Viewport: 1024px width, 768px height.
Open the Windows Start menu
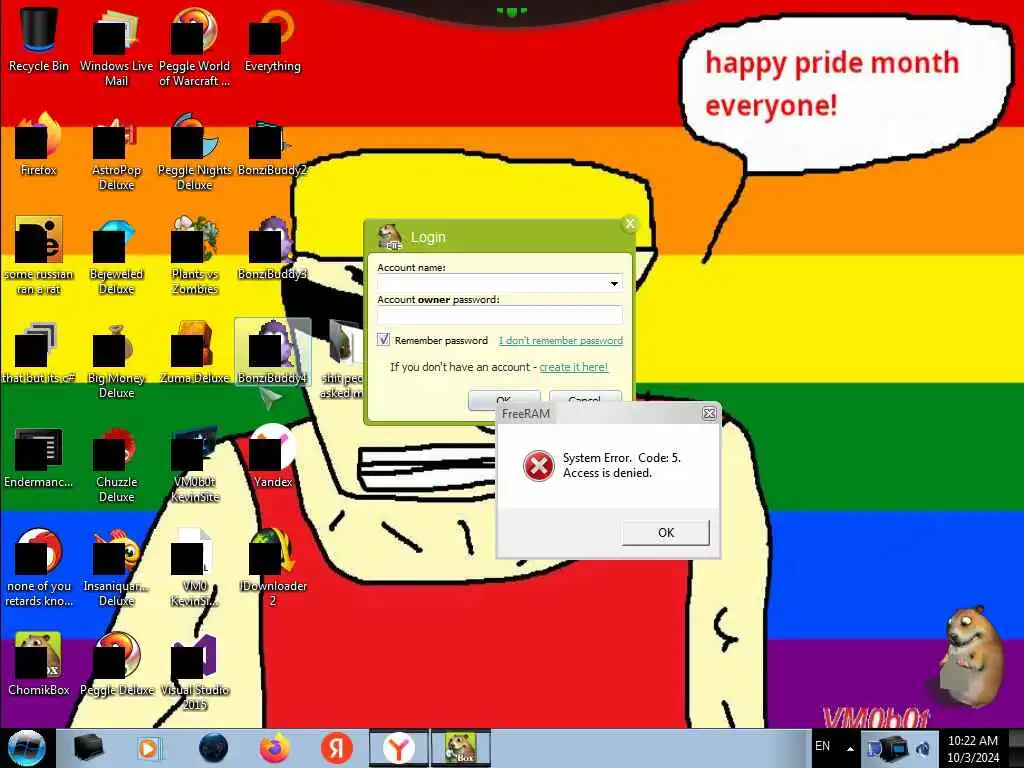[27, 748]
